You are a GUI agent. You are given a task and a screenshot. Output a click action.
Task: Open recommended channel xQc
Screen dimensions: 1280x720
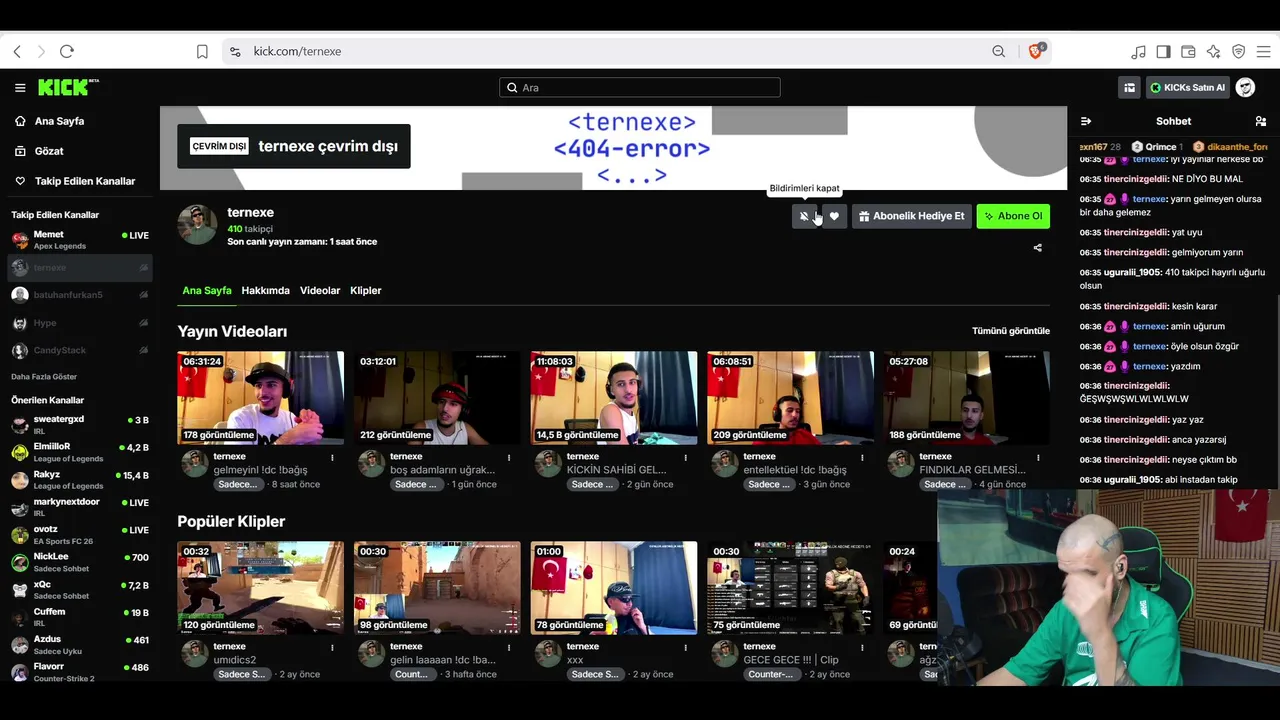[x=80, y=590]
